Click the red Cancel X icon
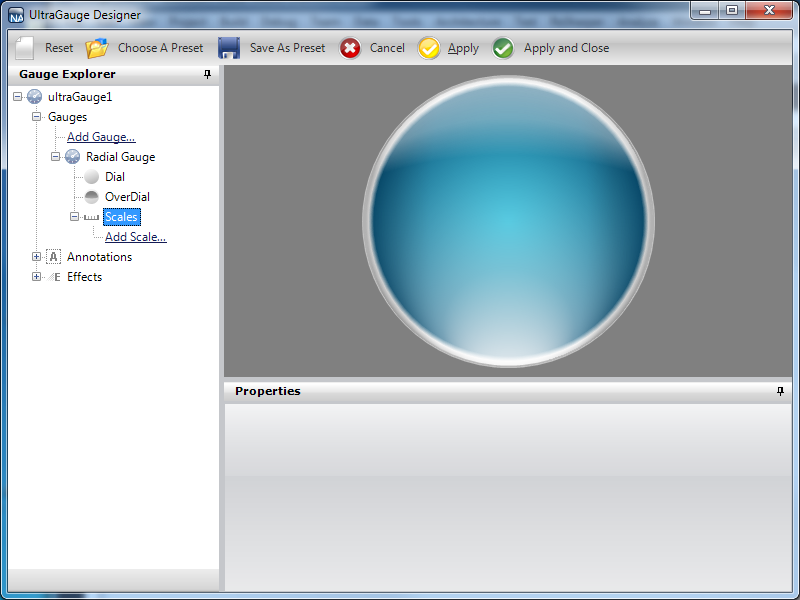The height and width of the screenshot is (600, 800). pos(350,48)
